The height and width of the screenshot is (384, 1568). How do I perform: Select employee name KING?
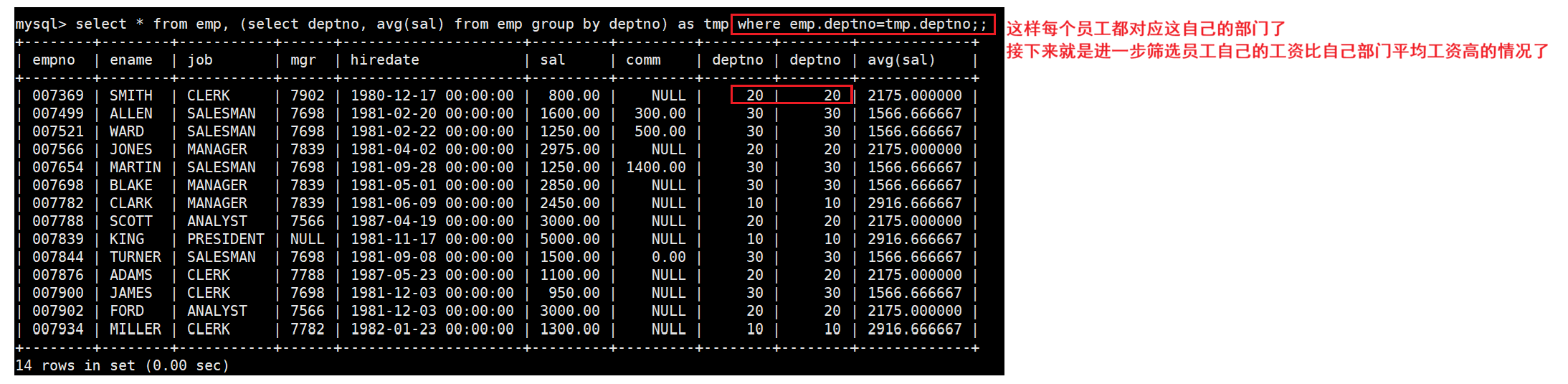126,239
